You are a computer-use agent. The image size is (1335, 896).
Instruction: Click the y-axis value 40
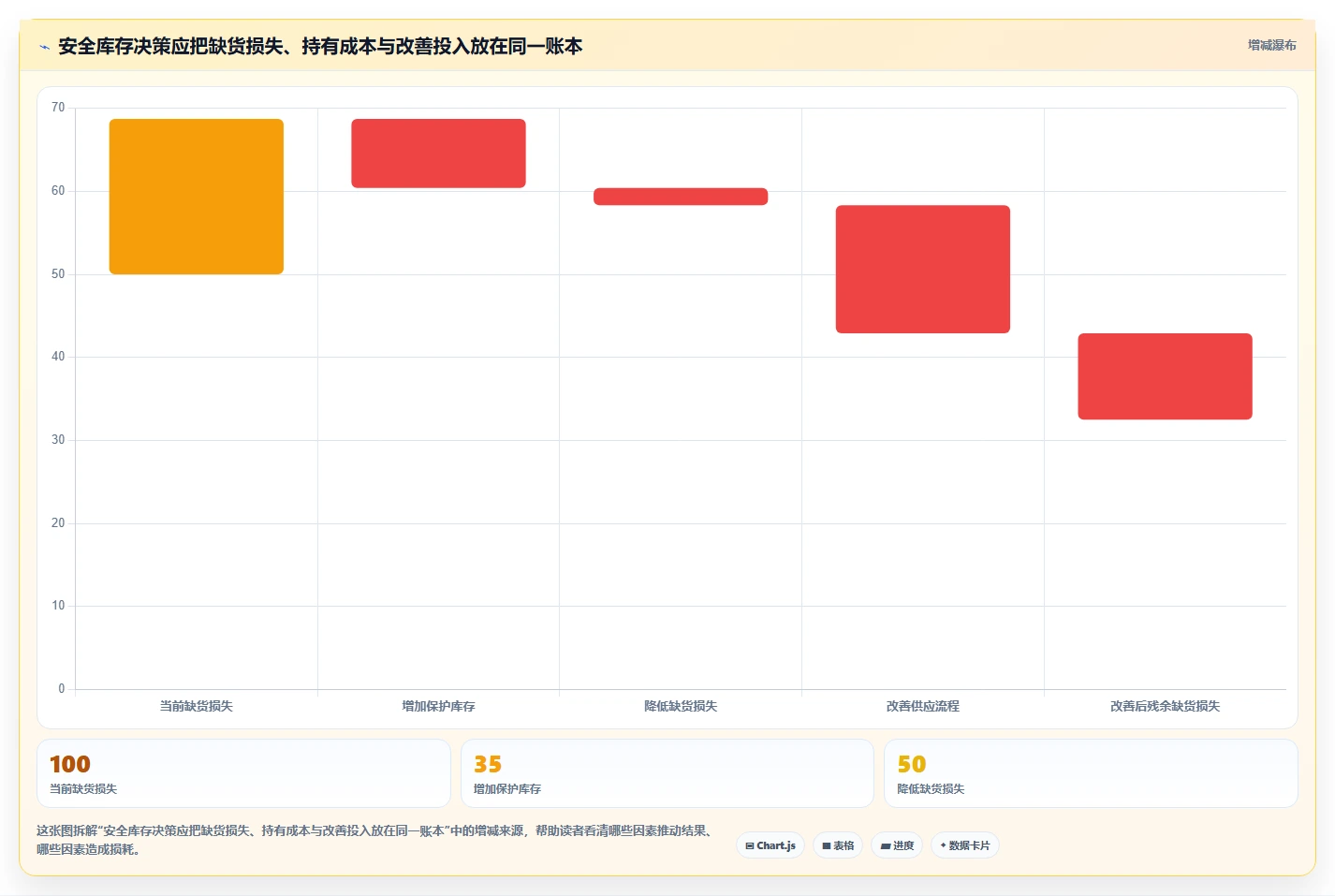point(58,357)
